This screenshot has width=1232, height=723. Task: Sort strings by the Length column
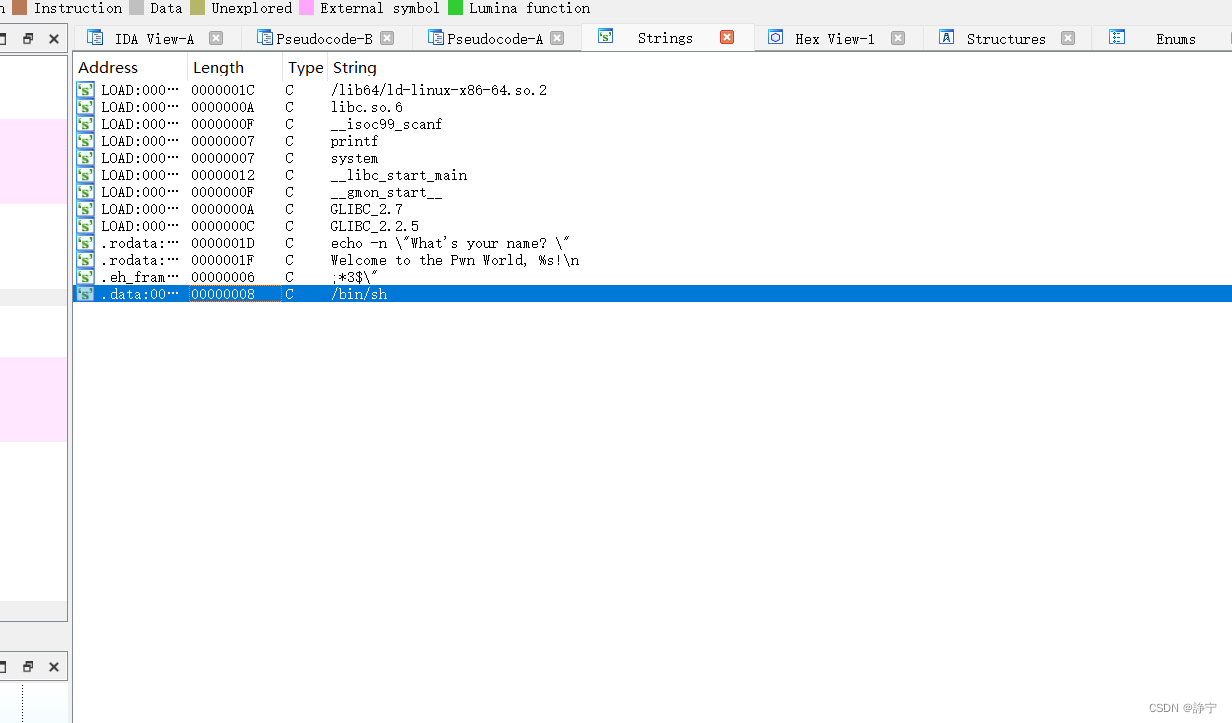point(219,67)
